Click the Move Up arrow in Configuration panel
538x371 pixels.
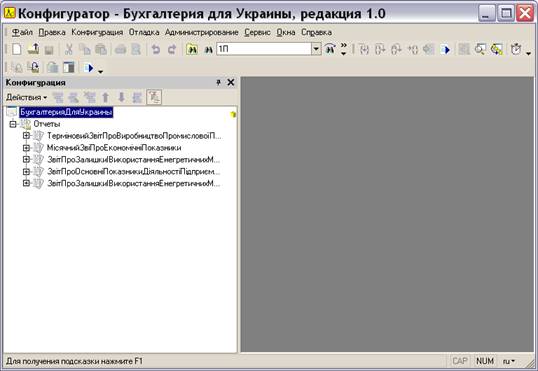click(106, 98)
